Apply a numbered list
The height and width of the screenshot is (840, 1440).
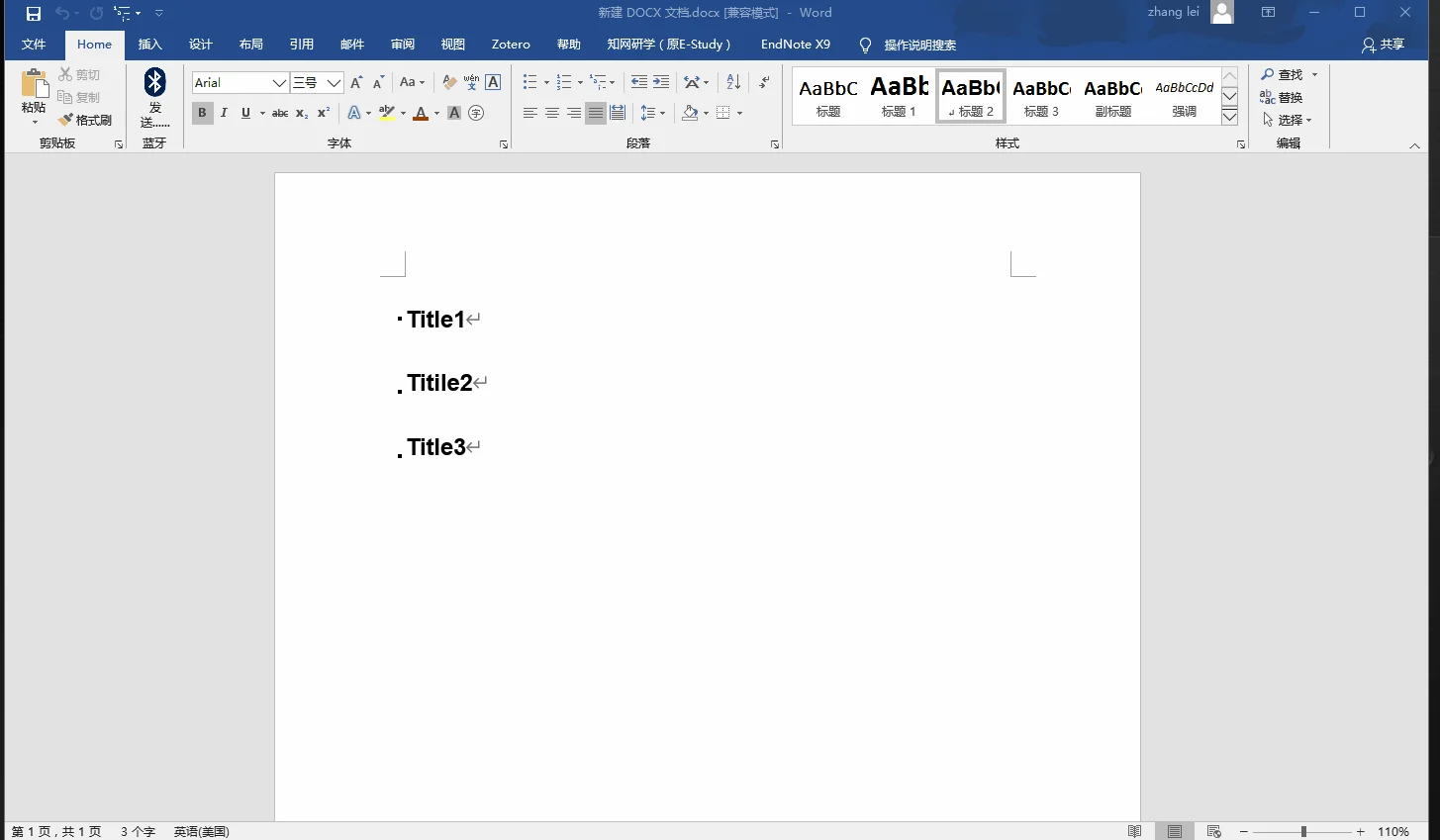point(564,82)
